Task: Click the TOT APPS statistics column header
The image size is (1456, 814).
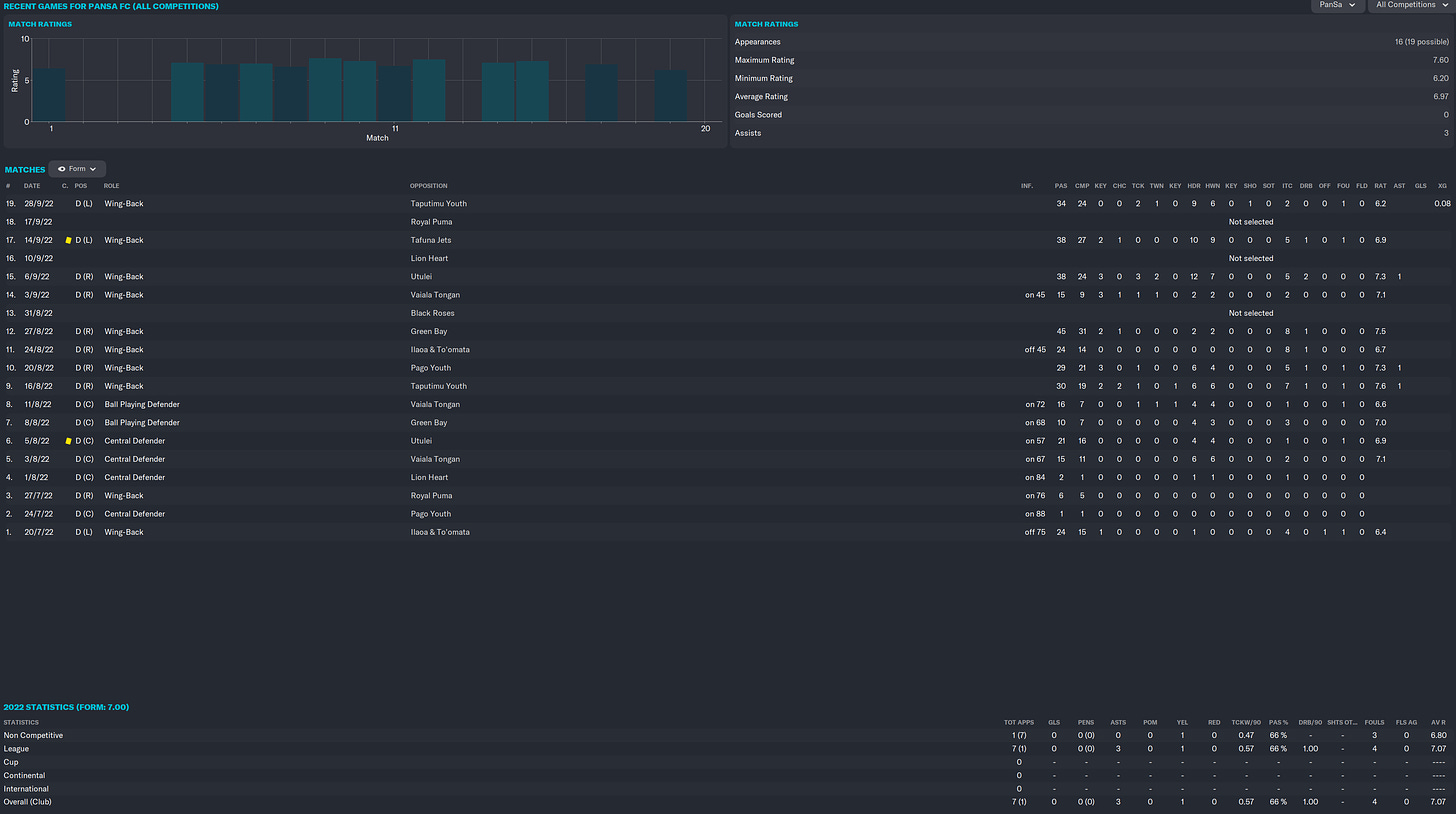Action: [x=1019, y=722]
